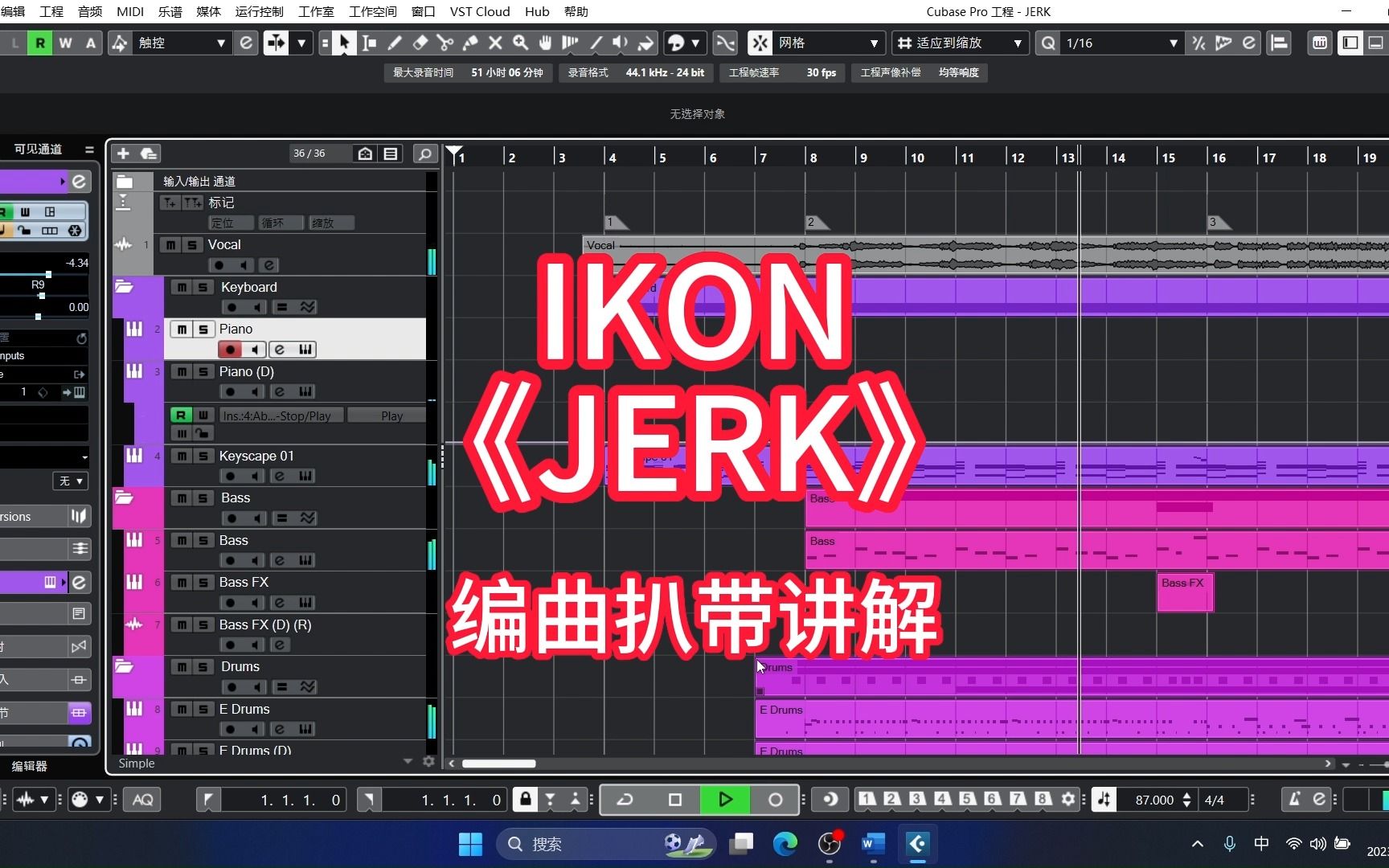This screenshot has width=1389, height=868.
Task: Select the Mute X tool
Action: [x=495, y=43]
